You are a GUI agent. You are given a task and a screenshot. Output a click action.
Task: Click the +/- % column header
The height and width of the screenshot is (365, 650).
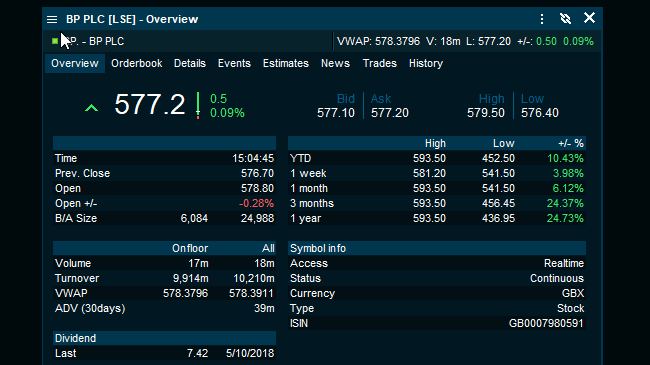(571, 144)
